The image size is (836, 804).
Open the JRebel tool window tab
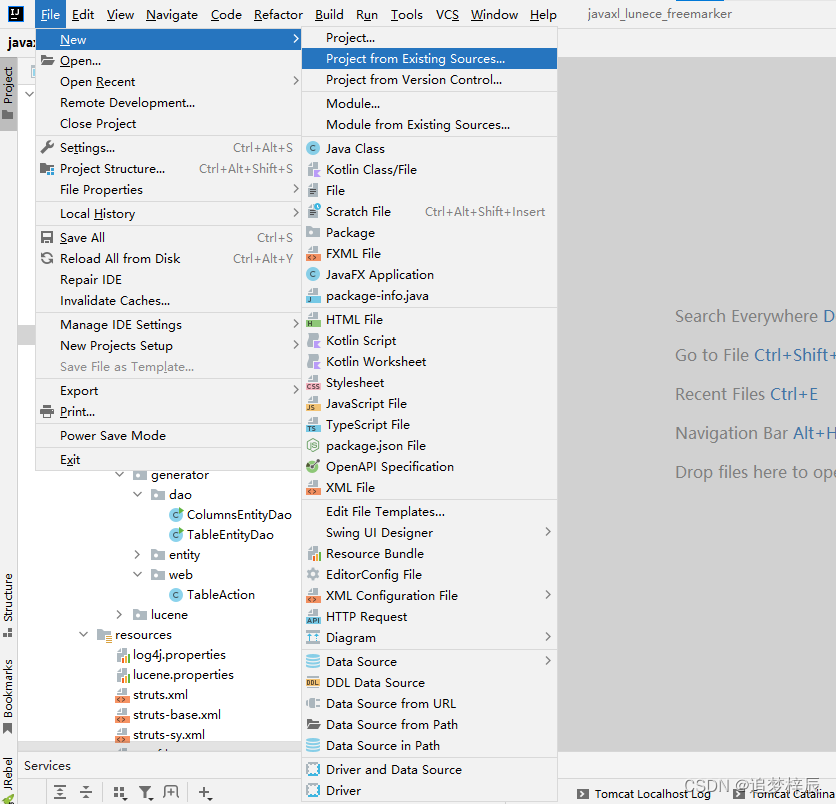coord(8,779)
